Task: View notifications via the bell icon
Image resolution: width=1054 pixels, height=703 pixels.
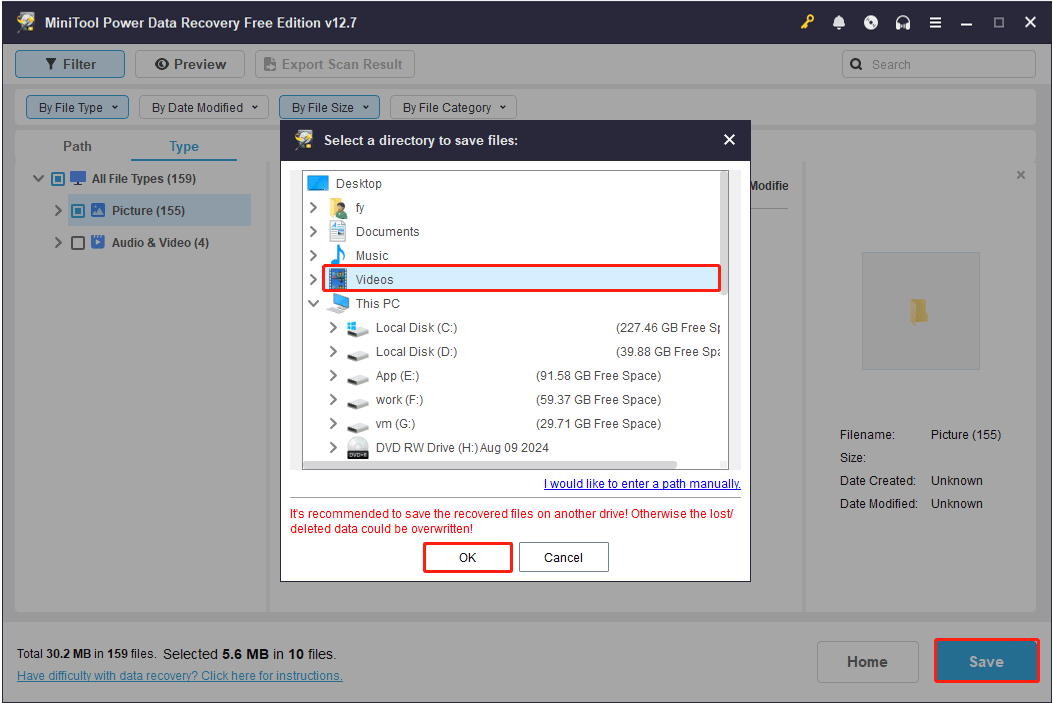Action: tap(839, 22)
